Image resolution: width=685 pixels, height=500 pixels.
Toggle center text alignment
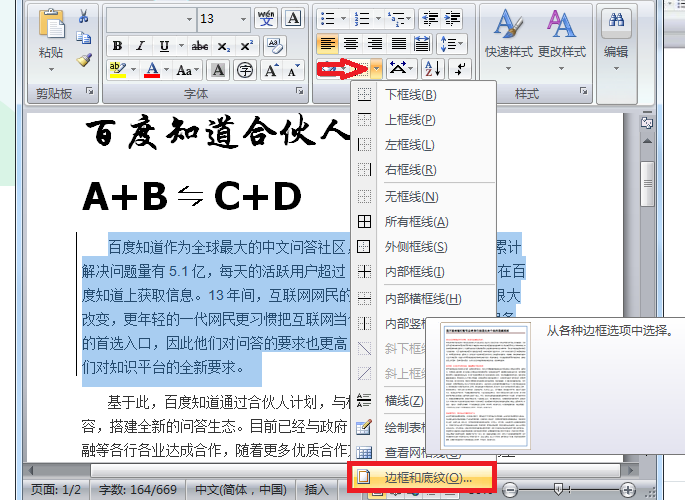tap(351, 44)
